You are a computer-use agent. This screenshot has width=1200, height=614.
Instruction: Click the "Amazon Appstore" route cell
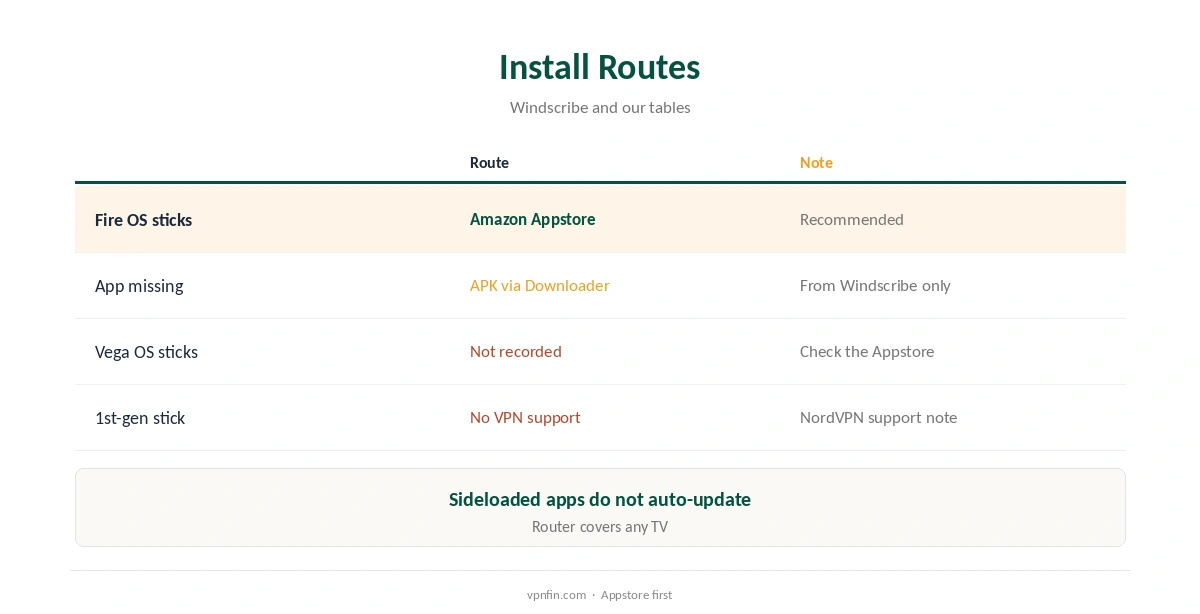[532, 219]
